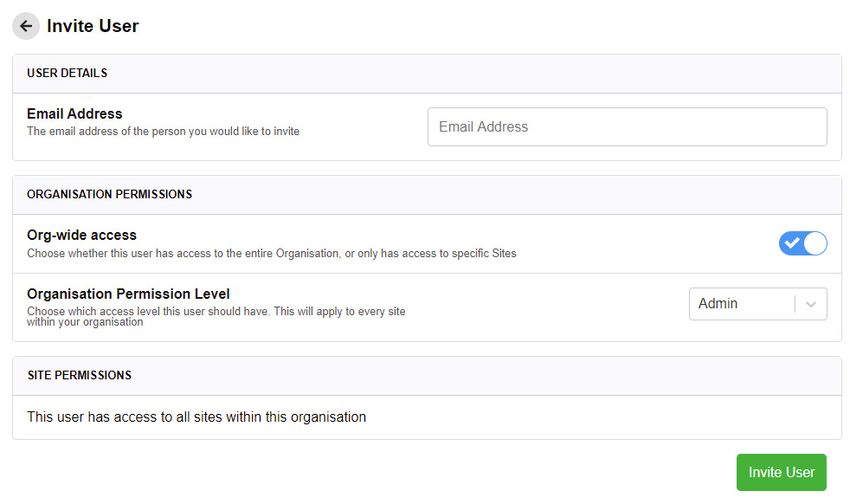
Task: Click the green Invite User button
Action: pos(781,473)
